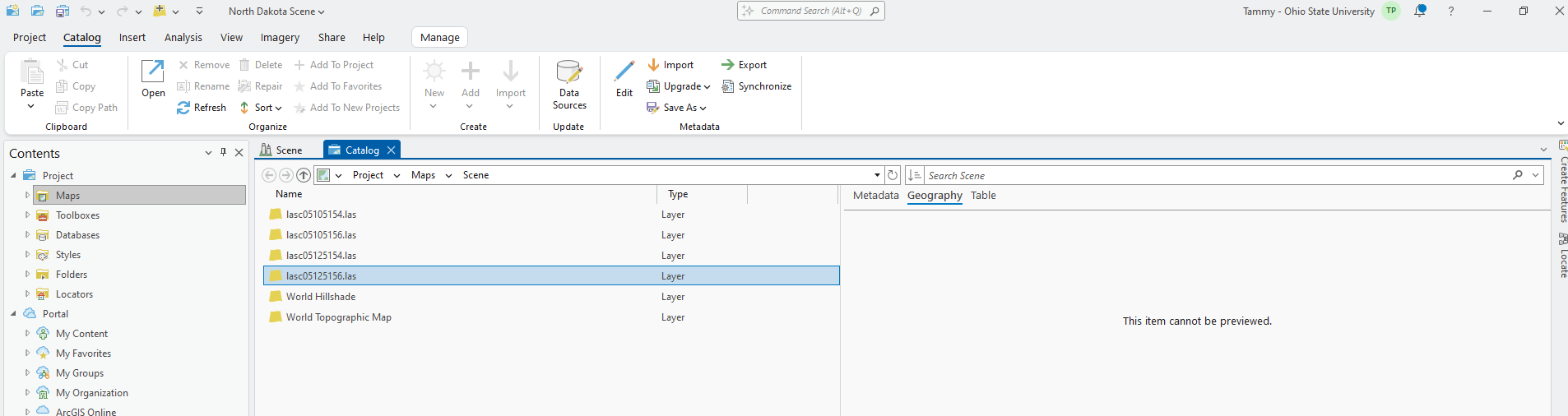Switch to the Scene view tab
Image resolution: width=1568 pixels, height=416 pixels.
click(281, 150)
